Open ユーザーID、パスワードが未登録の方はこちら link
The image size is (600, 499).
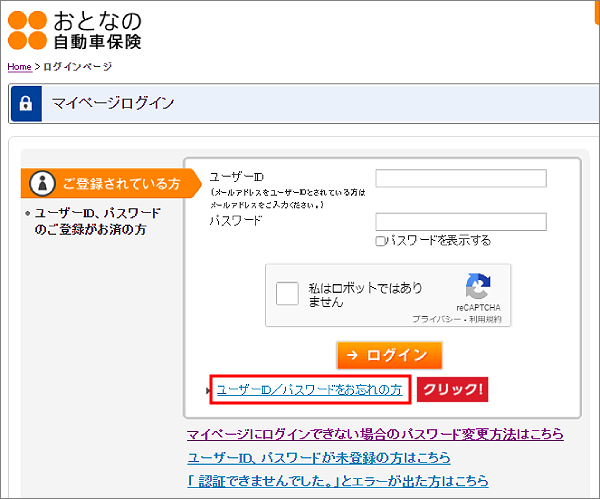319,458
